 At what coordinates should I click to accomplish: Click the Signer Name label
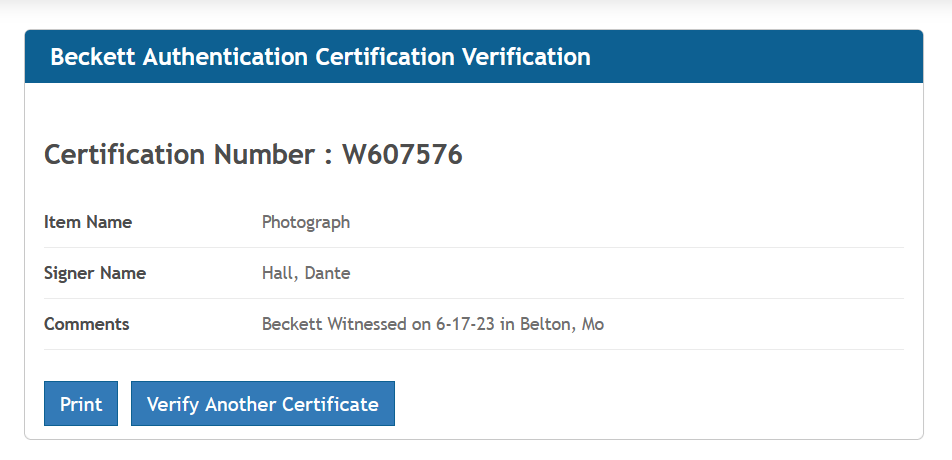coord(95,273)
